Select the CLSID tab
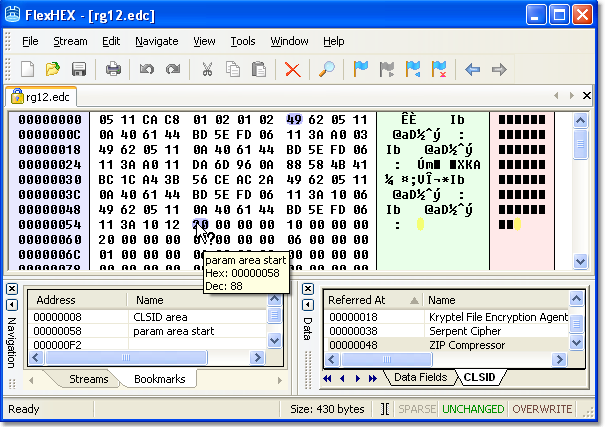Image resolution: width=605 pixels, height=430 pixels. [479, 377]
